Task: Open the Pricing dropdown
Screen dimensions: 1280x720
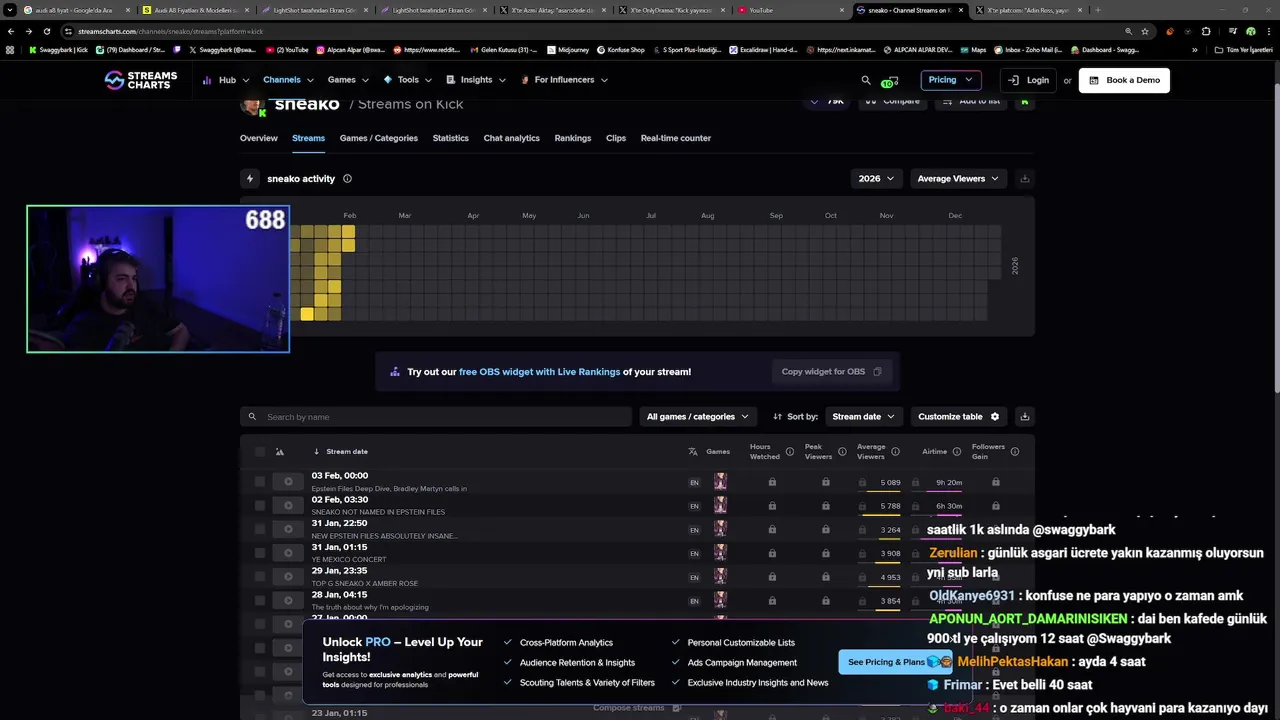Action: click(951, 80)
